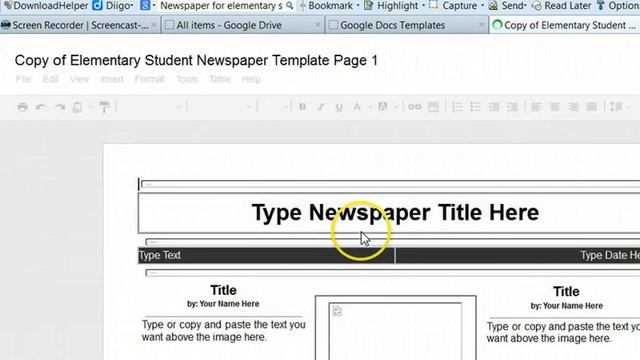Click the Decrease indent icon
640x360 pixels.
point(494,107)
